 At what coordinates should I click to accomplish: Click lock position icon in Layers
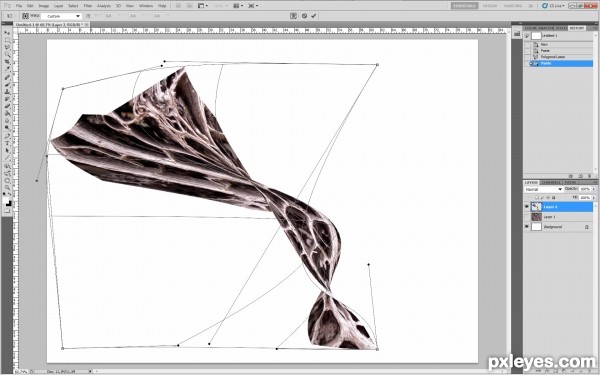548,197
